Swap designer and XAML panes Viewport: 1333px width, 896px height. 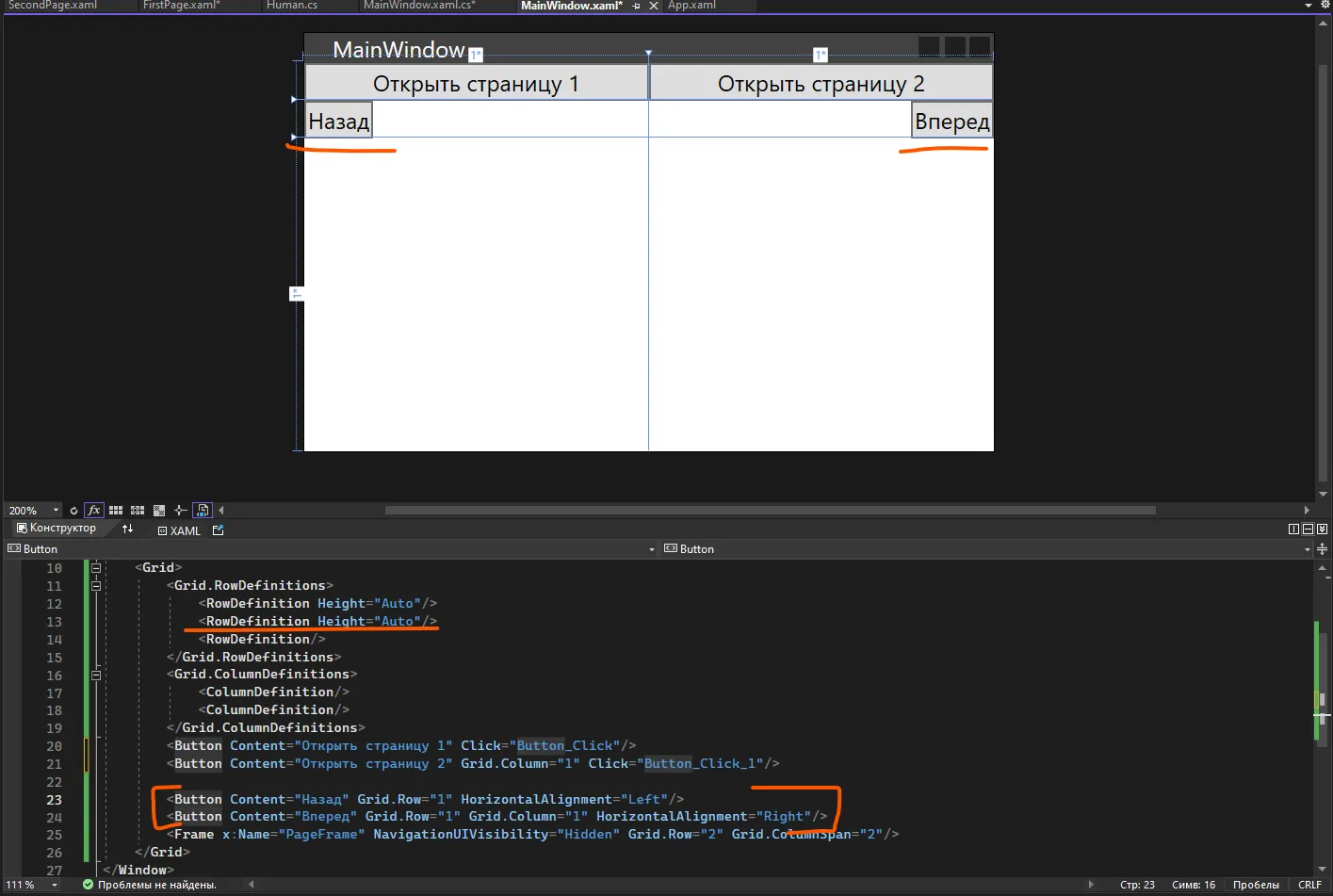click(x=128, y=529)
